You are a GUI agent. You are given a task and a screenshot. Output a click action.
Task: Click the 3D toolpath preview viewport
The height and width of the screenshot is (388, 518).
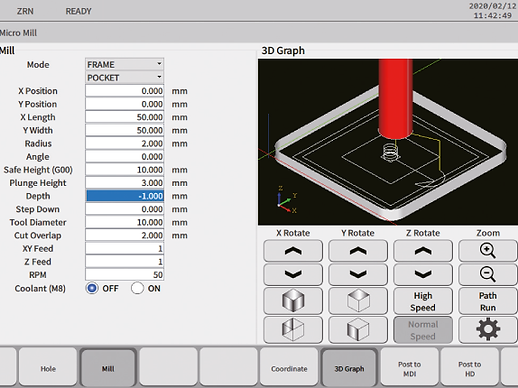(388, 142)
